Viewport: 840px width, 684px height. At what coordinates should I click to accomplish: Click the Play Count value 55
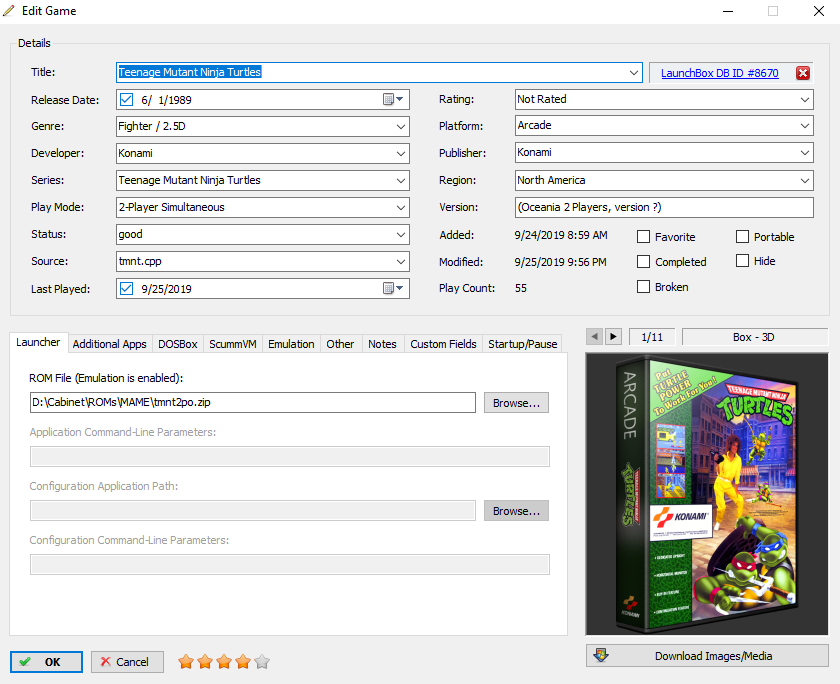pyautogui.click(x=521, y=288)
